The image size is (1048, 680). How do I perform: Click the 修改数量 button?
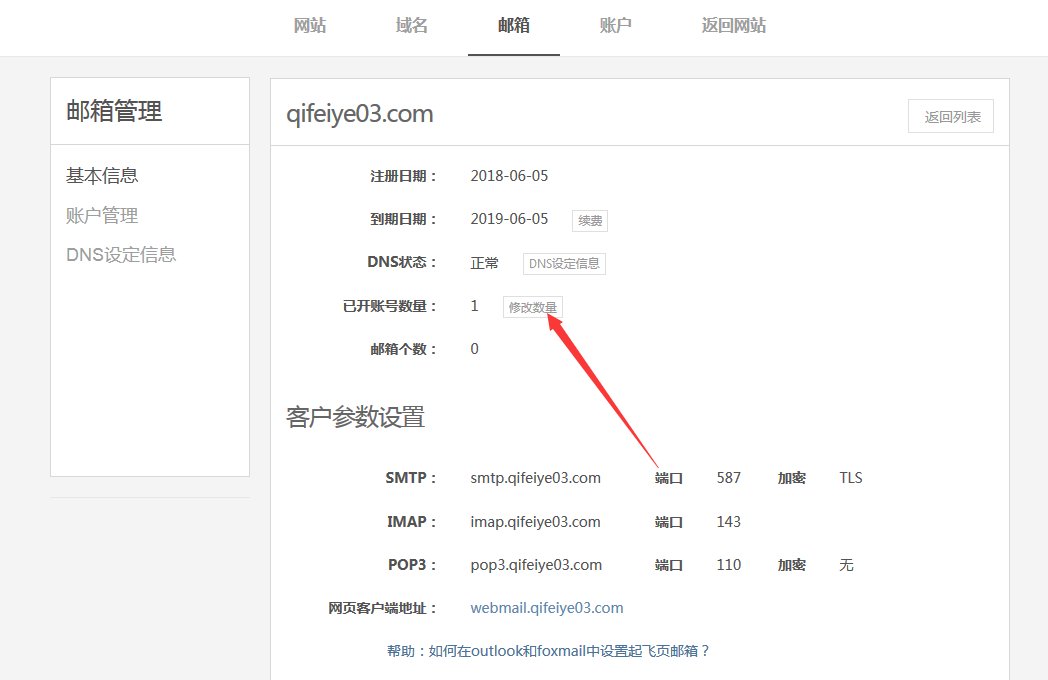click(533, 307)
